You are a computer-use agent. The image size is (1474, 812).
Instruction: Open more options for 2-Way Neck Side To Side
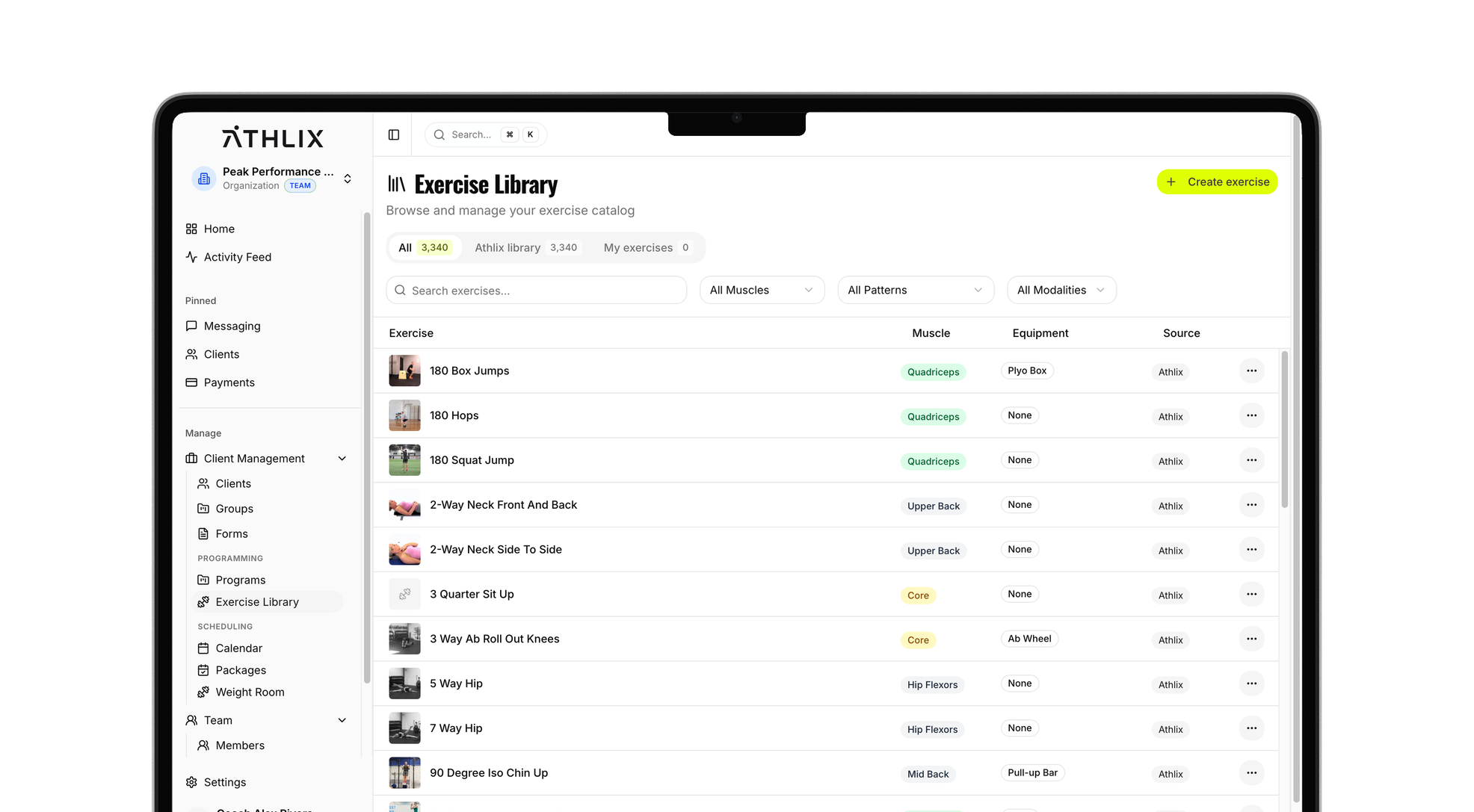1252,550
